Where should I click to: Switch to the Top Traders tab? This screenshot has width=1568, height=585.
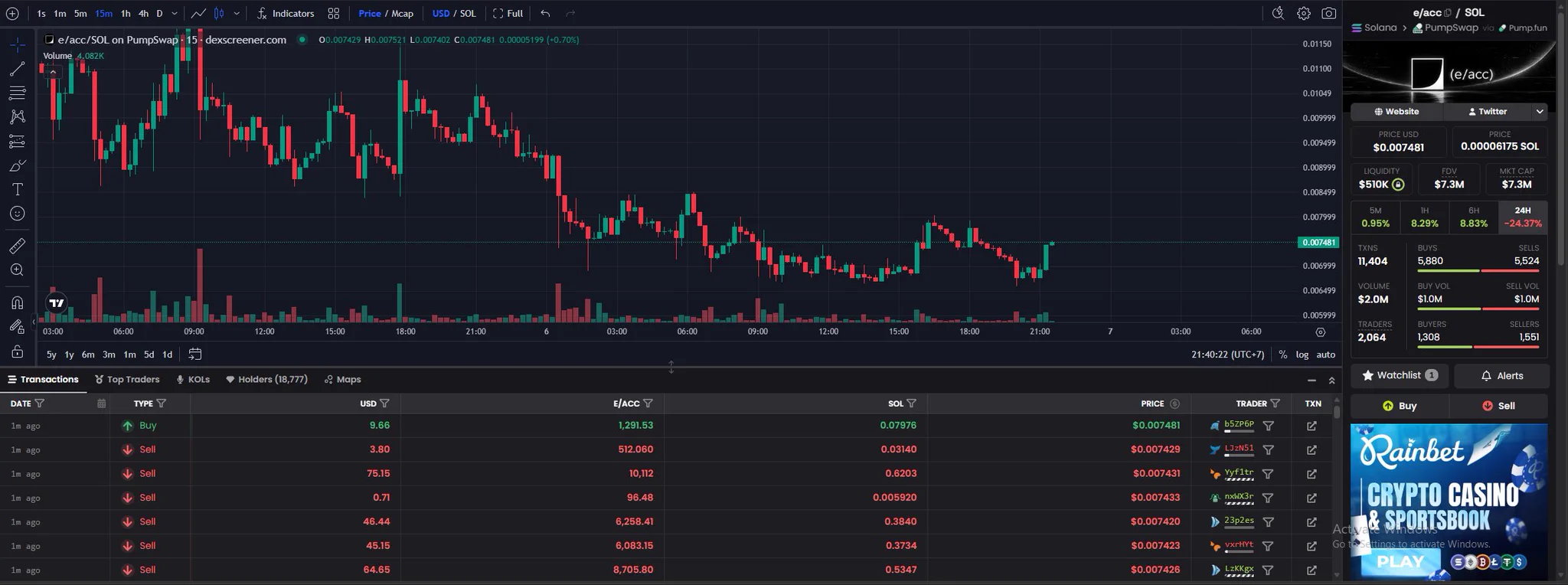(127, 380)
